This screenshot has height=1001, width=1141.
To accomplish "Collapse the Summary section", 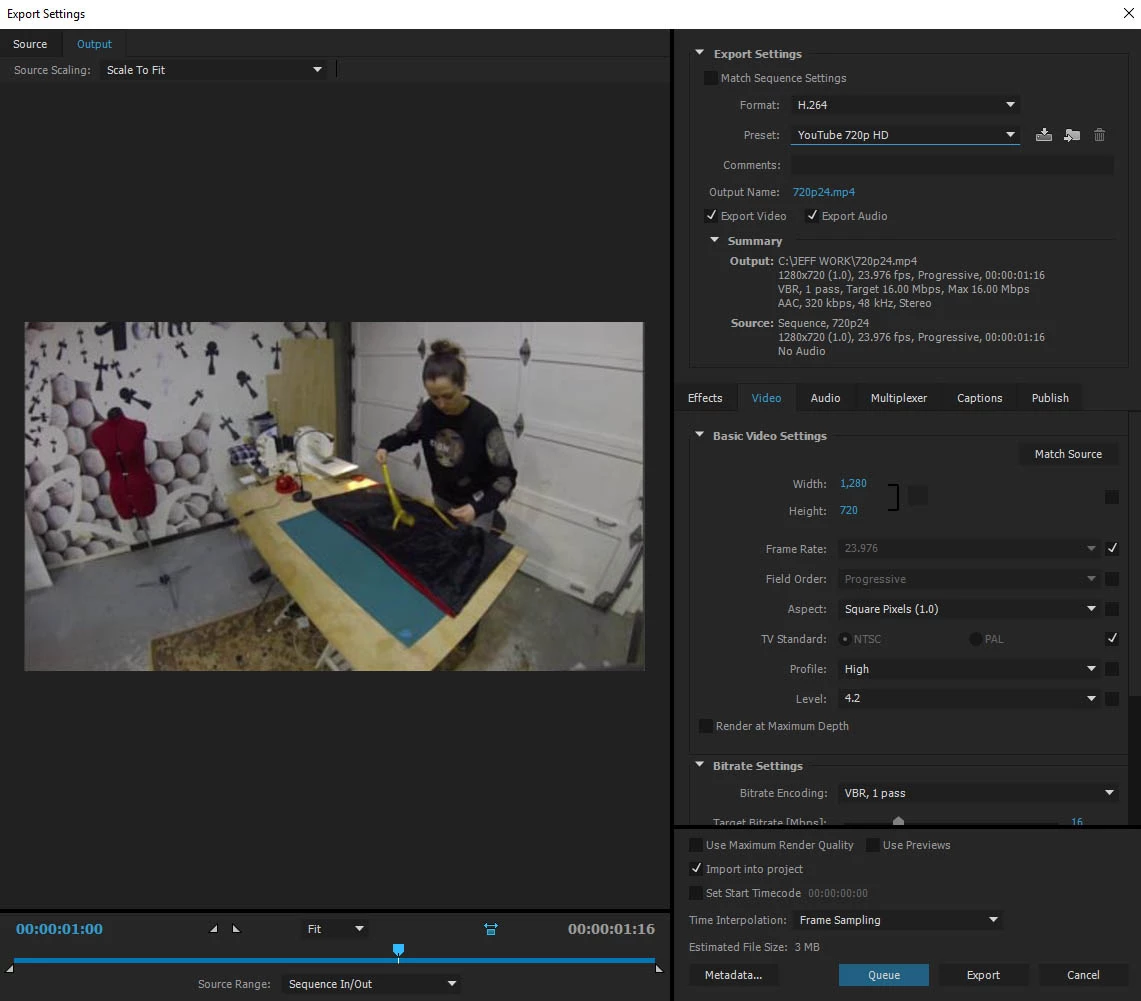I will coord(714,240).
